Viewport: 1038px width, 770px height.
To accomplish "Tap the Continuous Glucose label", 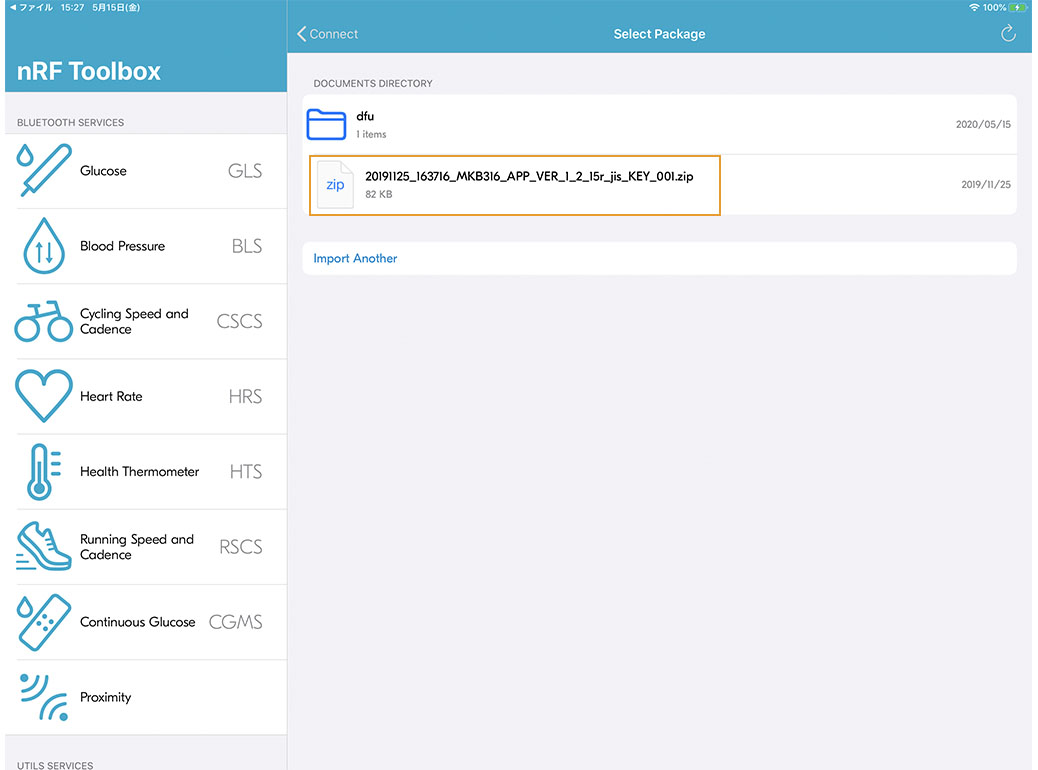I will click(x=138, y=622).
